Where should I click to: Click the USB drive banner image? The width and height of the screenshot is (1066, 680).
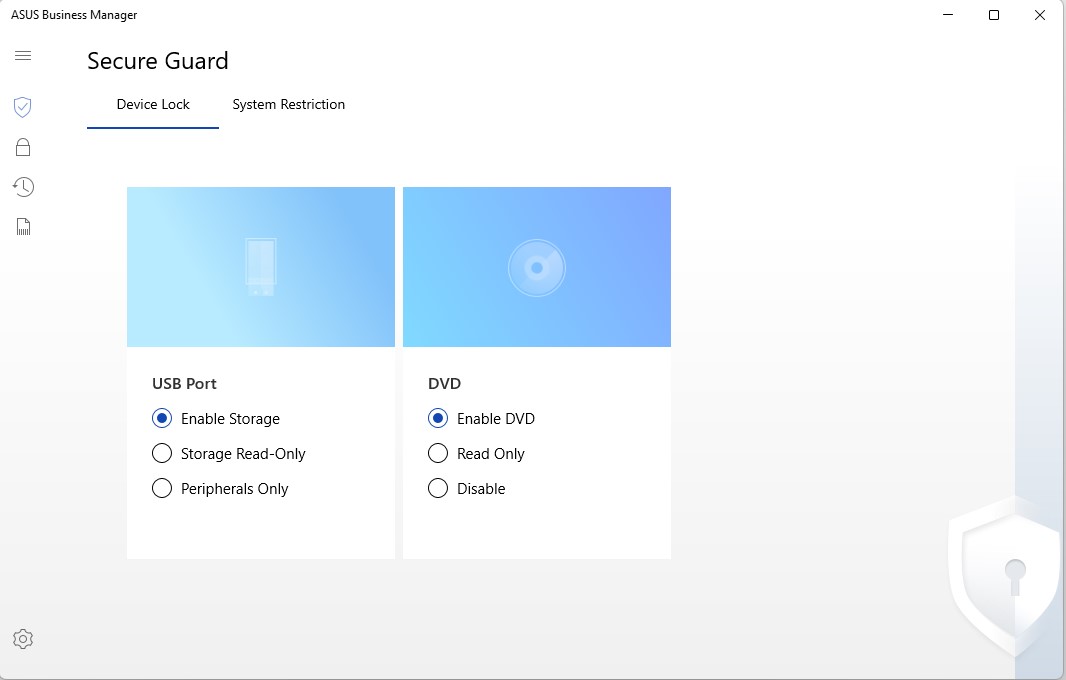point(261,267)
